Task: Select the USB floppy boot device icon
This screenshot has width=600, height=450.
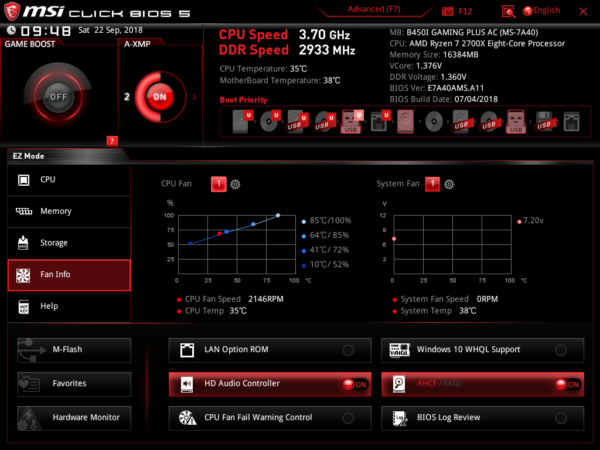Action: [545, 121]
